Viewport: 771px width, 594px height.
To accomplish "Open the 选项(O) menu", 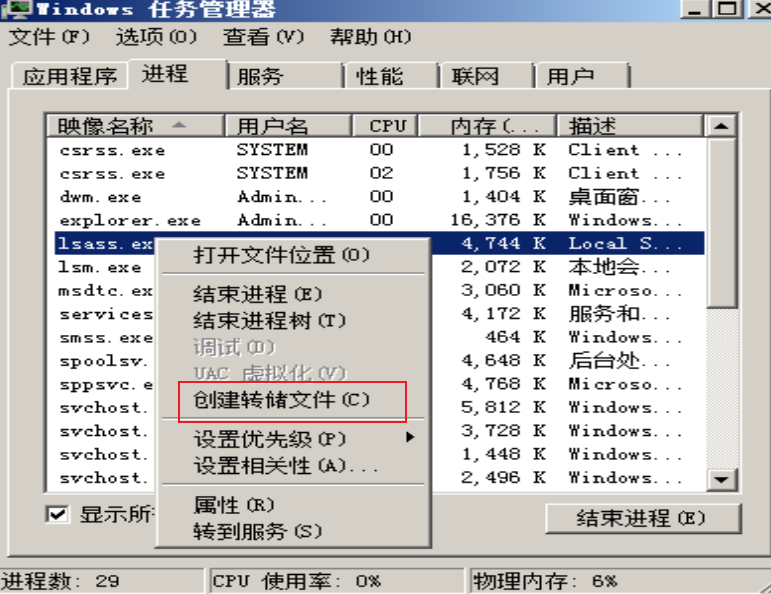I will coord(156,37).
